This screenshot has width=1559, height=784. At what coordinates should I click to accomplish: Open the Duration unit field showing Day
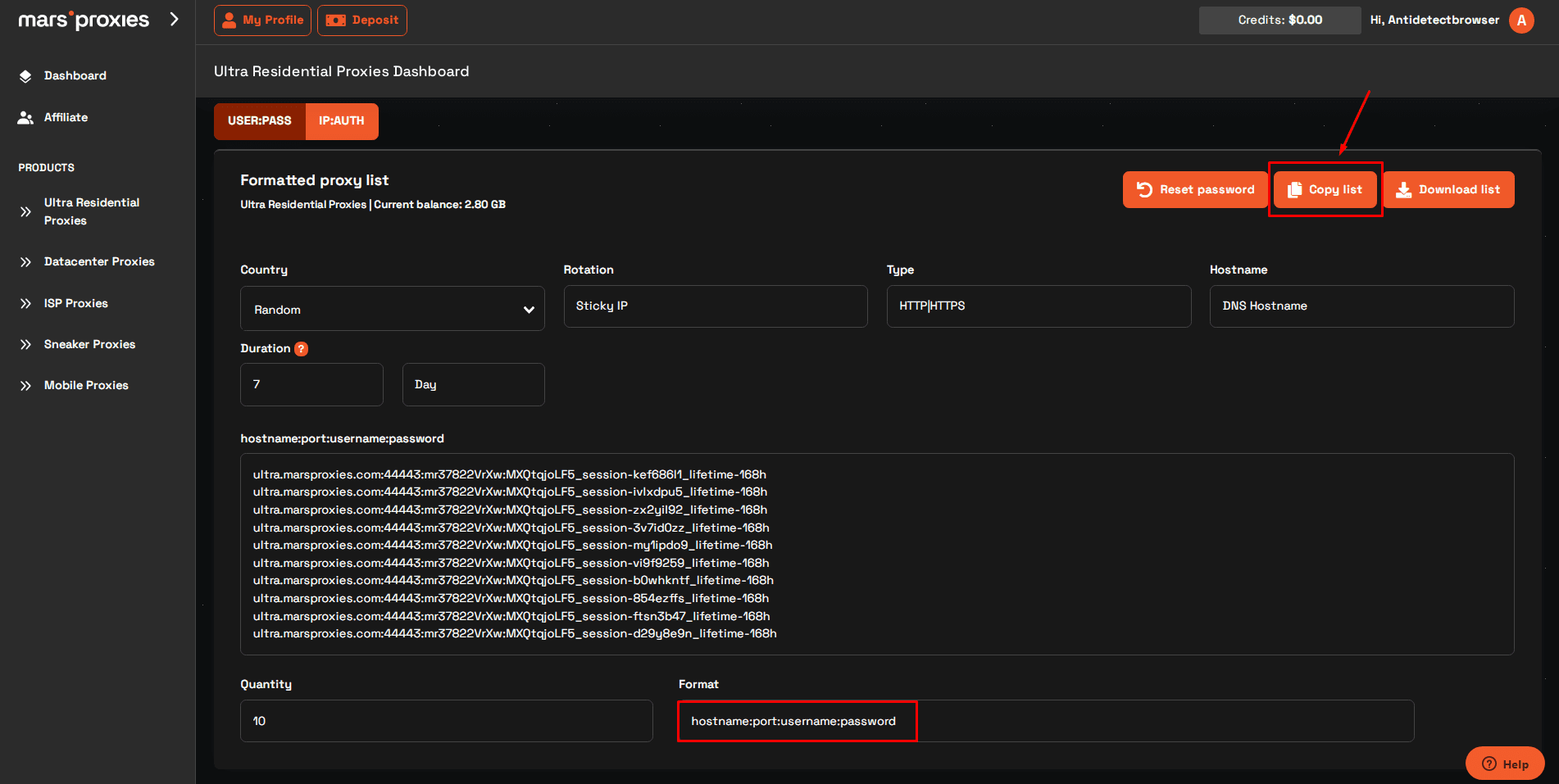[x=474, y=384]
